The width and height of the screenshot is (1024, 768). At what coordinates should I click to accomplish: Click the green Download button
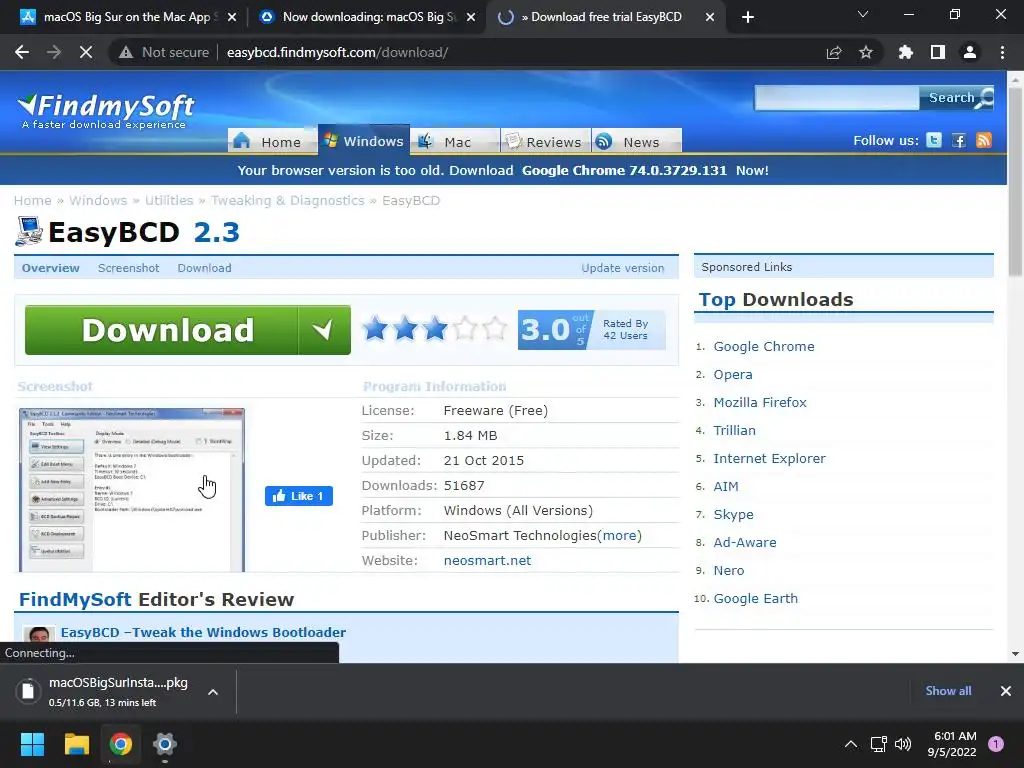coord(187,330)
